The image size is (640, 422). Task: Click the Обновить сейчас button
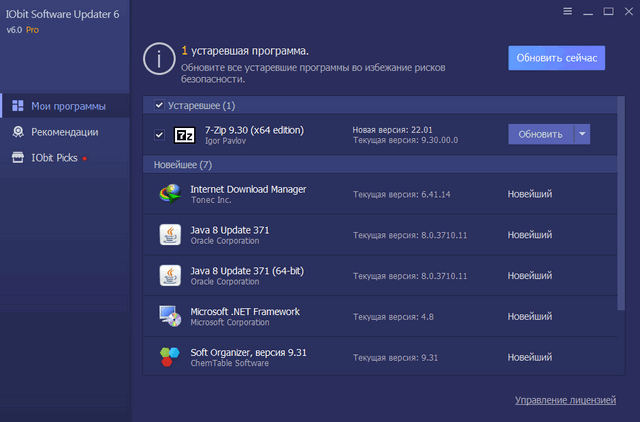(x=556, y=58)
